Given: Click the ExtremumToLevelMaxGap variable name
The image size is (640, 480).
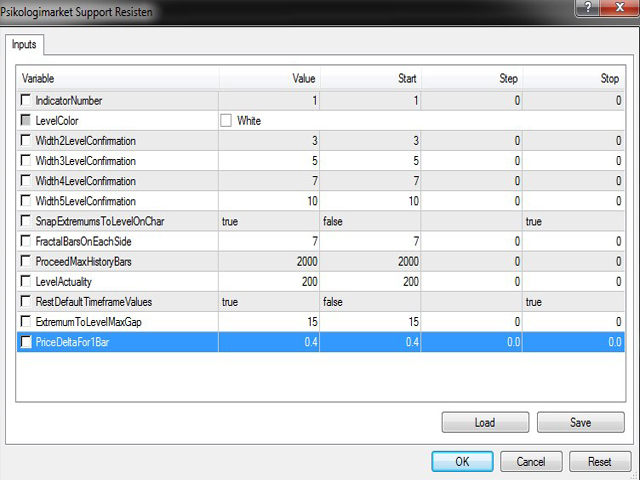Looking at the screenshot, I should (88, 322).
